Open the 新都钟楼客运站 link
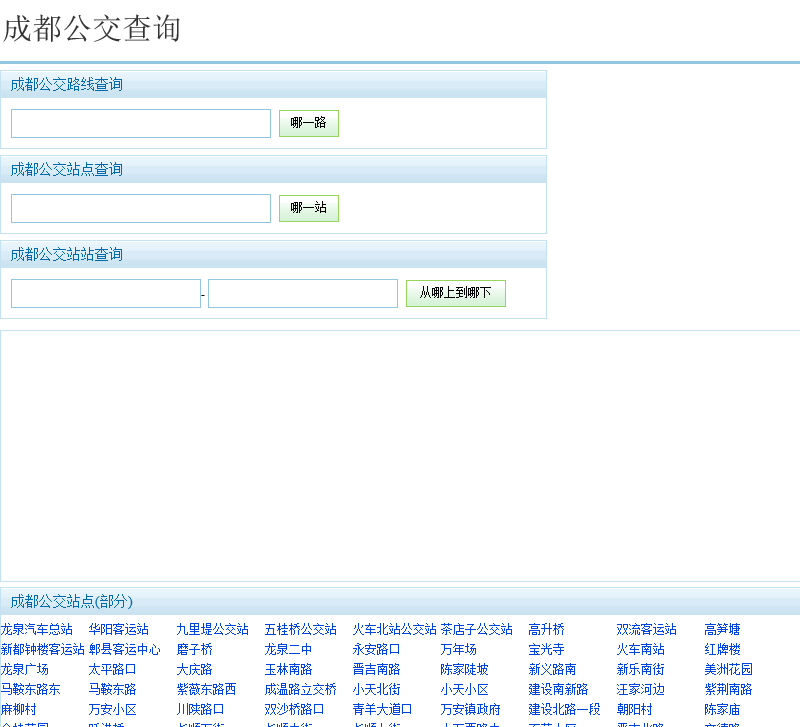The height and width of the screenshot is (727, 800). 42,649
